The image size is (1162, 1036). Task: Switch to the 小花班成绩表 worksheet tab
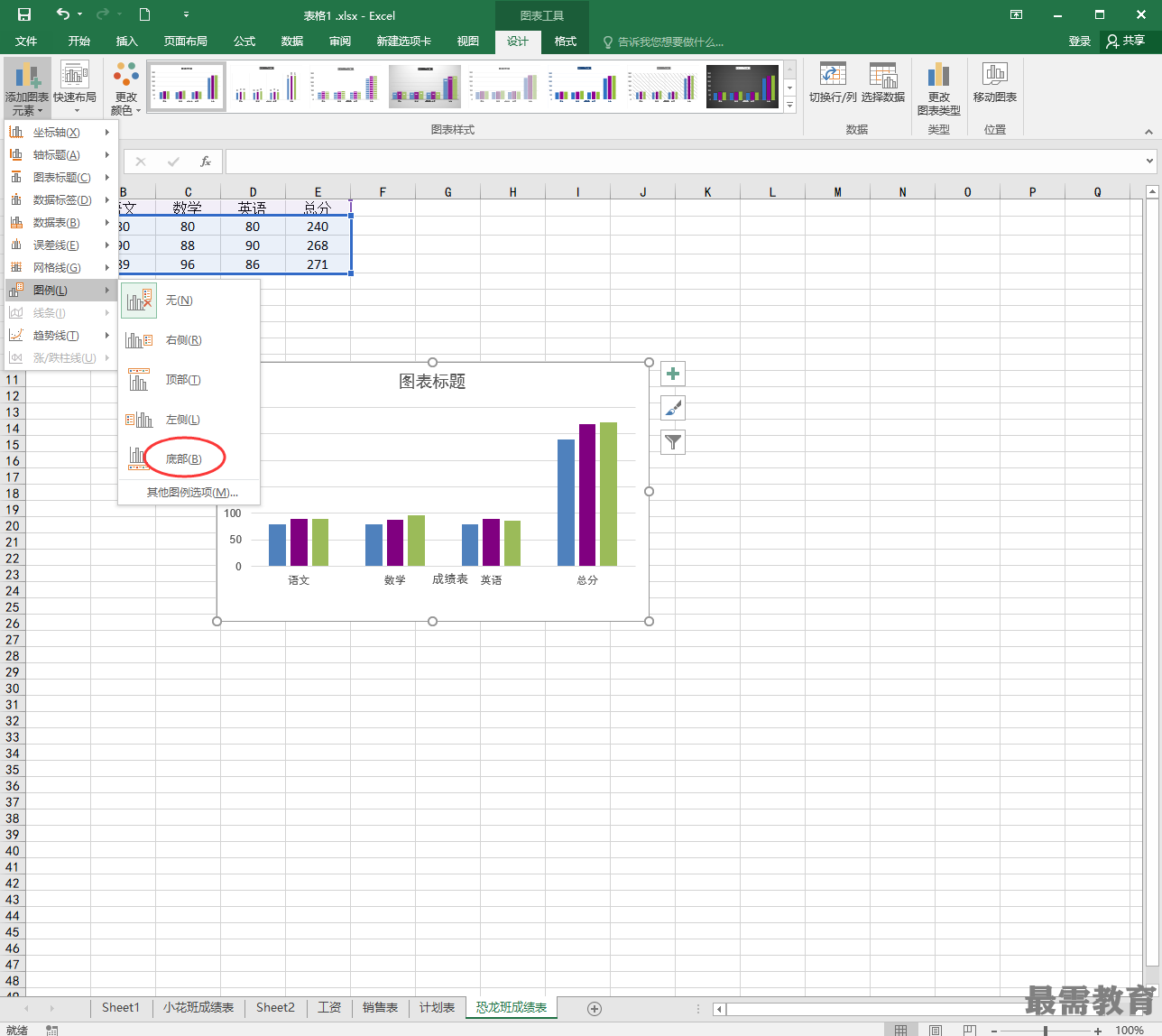(x=198, y=1007)
